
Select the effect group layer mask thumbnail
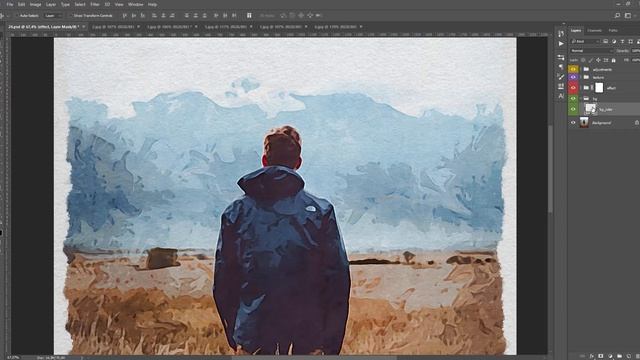click(x=599, y=88)
